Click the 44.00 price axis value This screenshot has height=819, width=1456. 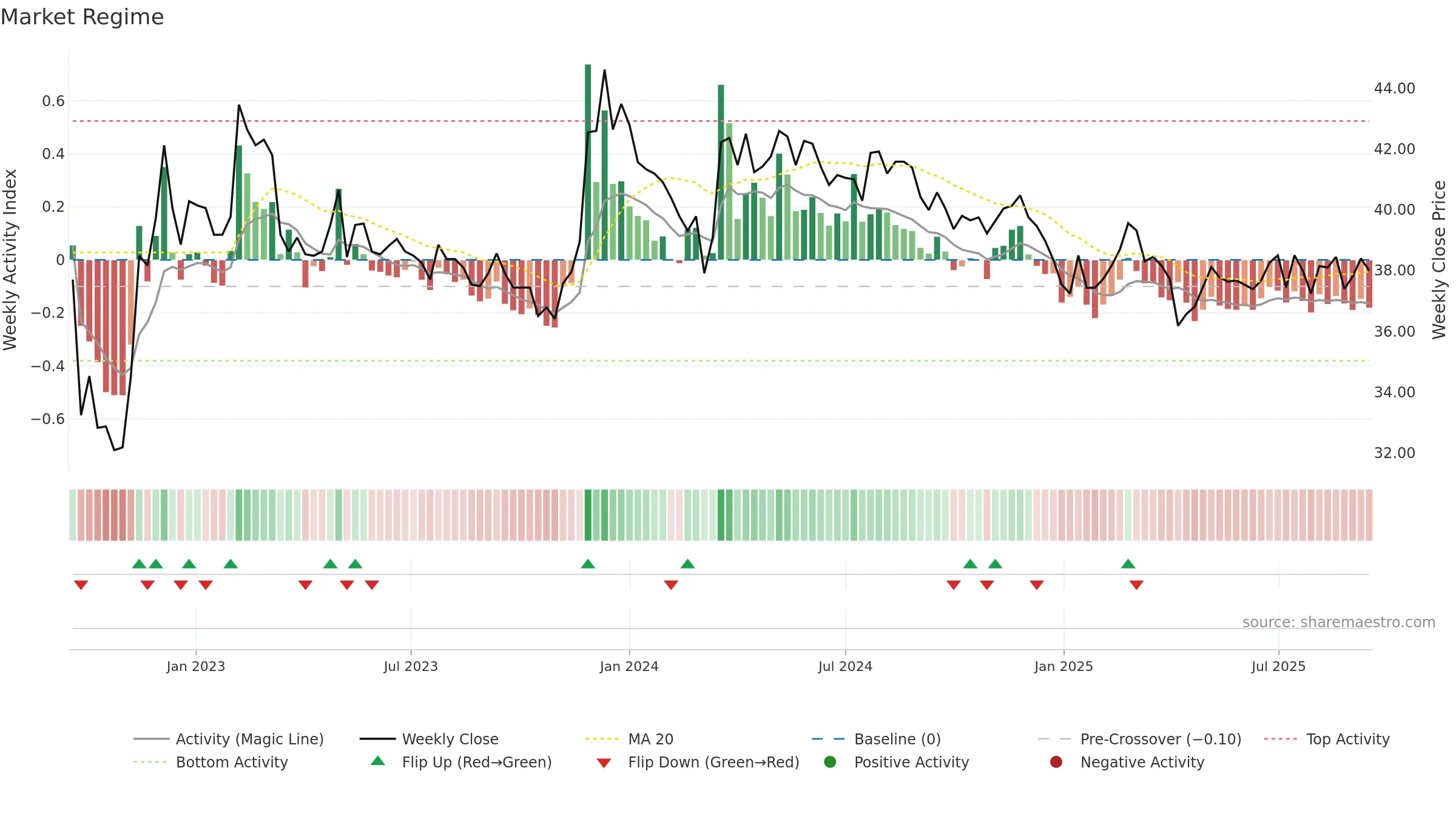click(1394, 88)
